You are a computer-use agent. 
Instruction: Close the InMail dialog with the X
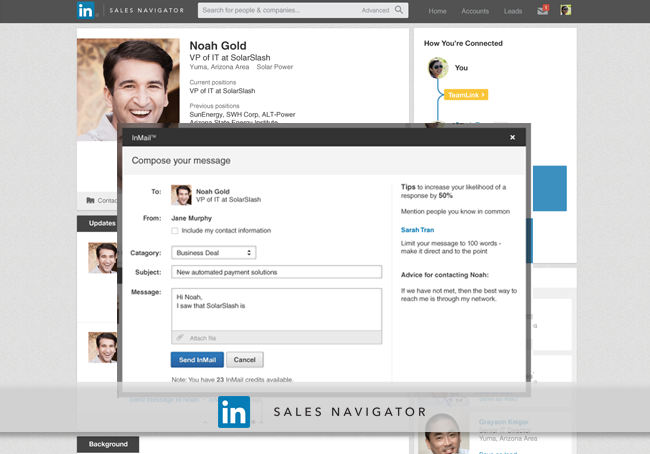click(x=512, y=137)
